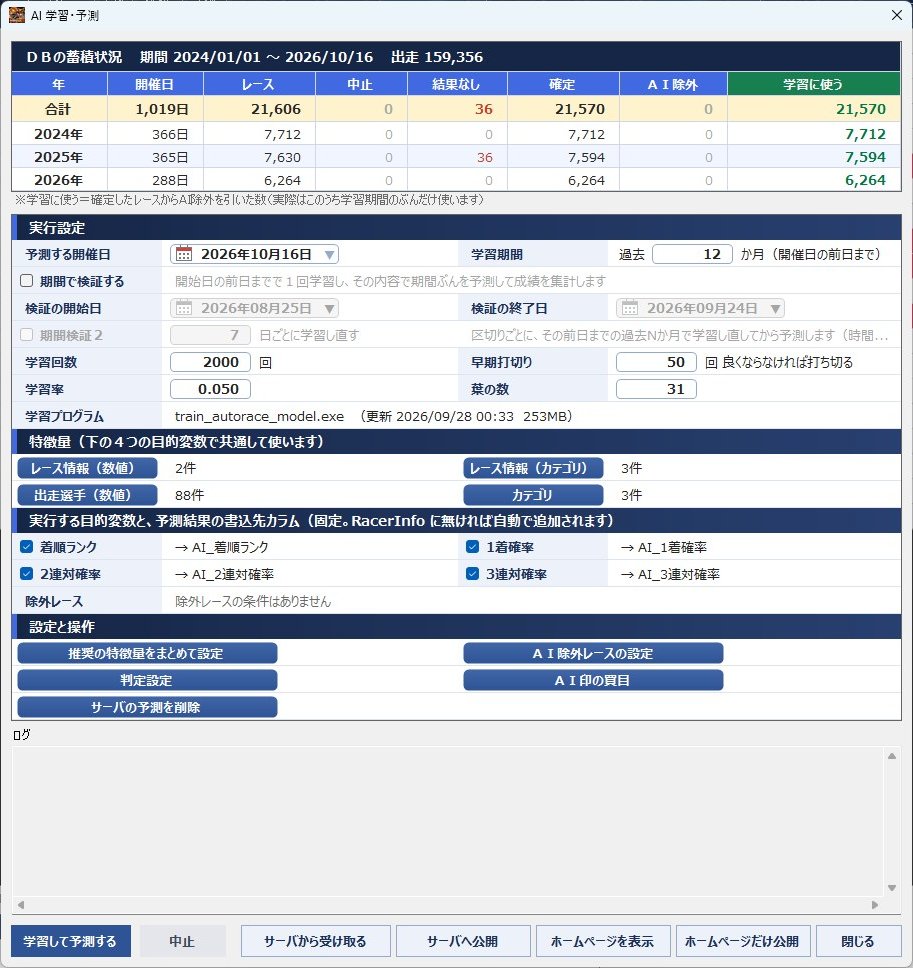Image resolution: width=913 pixels, height=968 pixels.
Task: Click train_autorace_model.exe program text
Action: pyautogui.click(x=259, y=416)
